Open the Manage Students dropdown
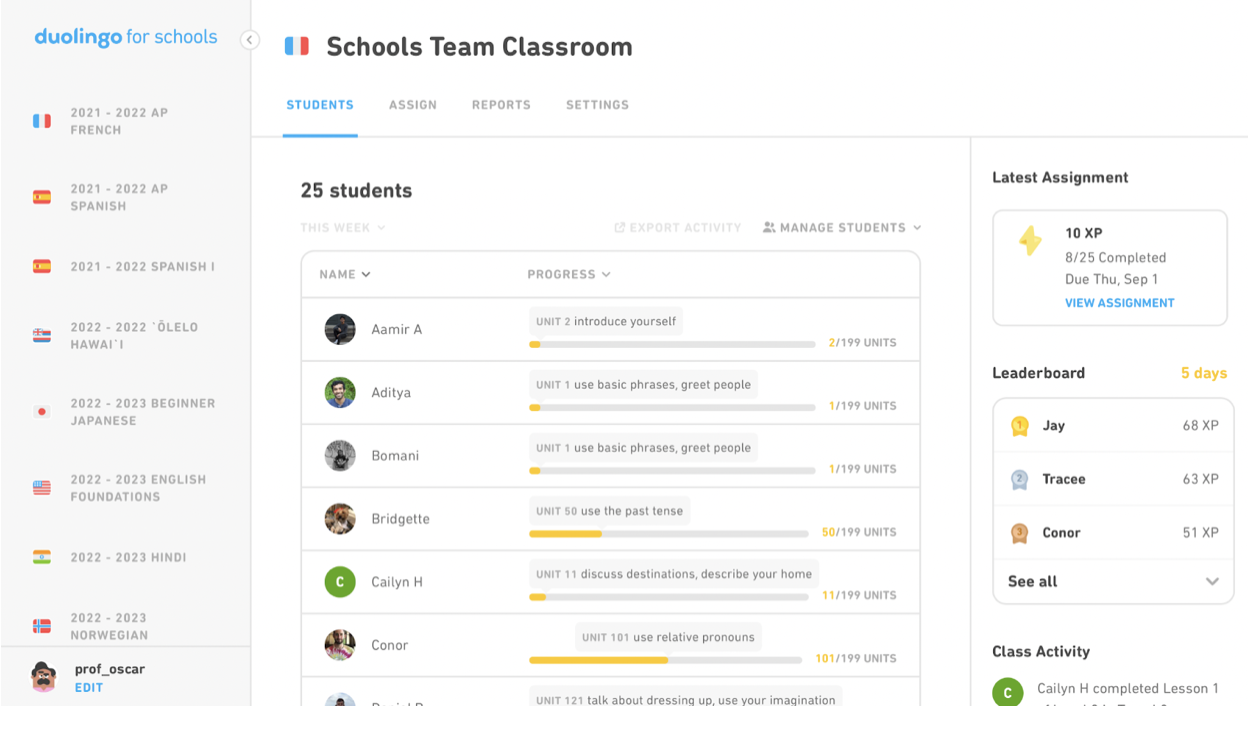1248x732 pixels. pyautogui.click(x=842, y=228)
